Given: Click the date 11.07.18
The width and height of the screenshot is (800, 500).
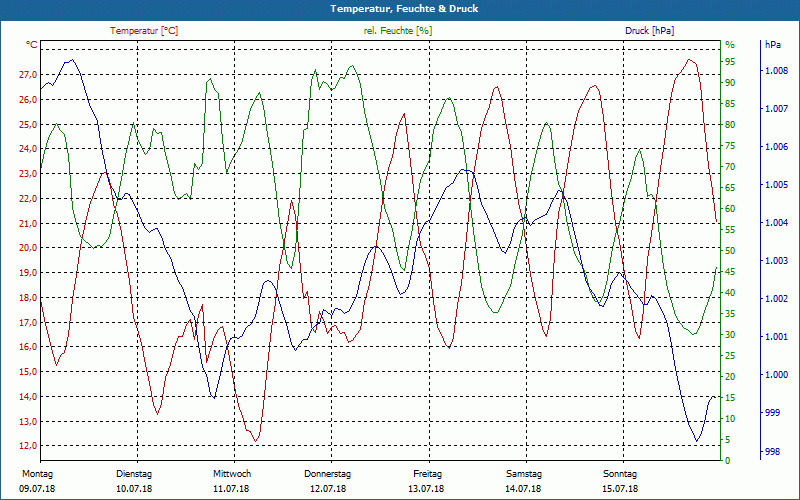Looking at the screenshot, I should pos(231,489).
